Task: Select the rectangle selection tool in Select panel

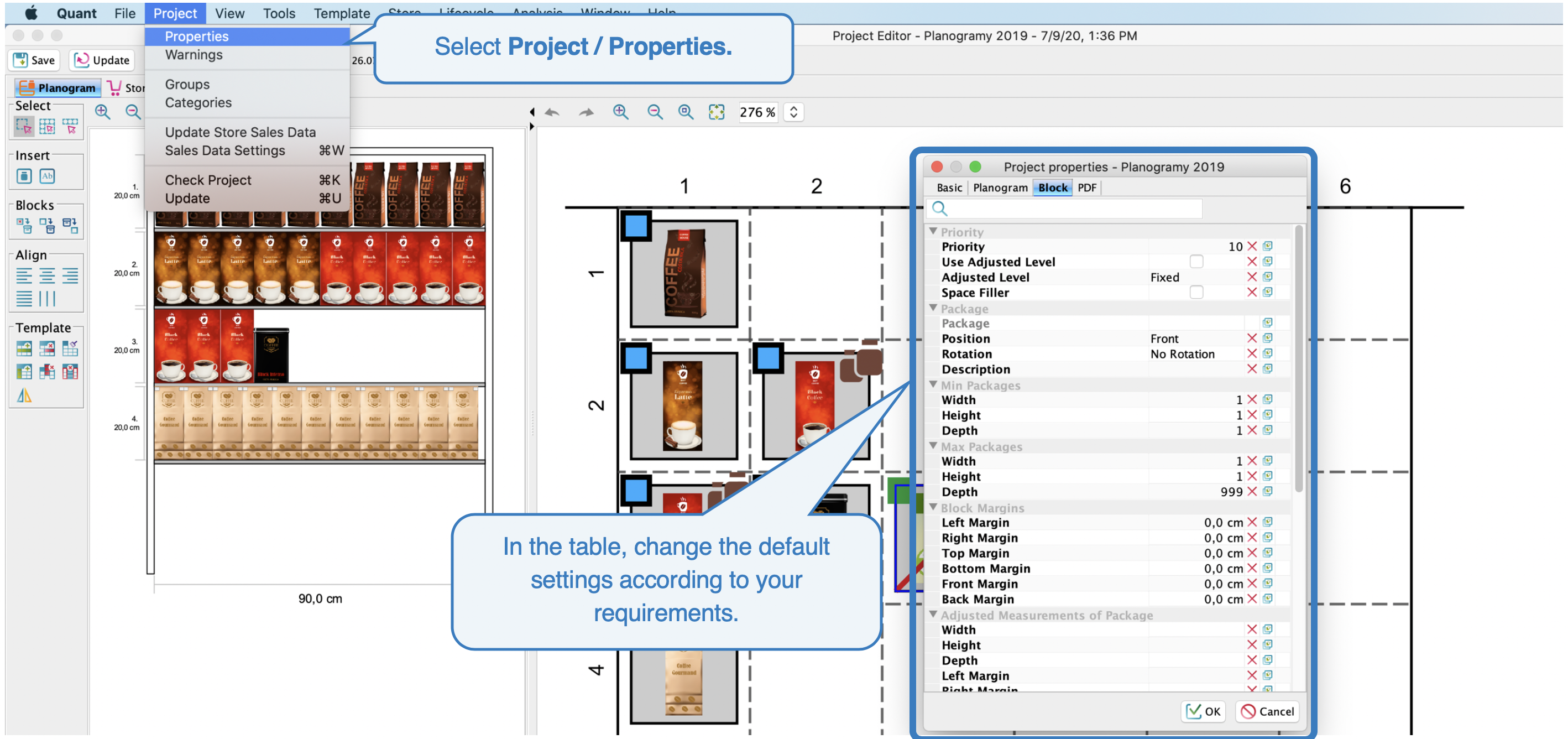Action: [24, 127]
